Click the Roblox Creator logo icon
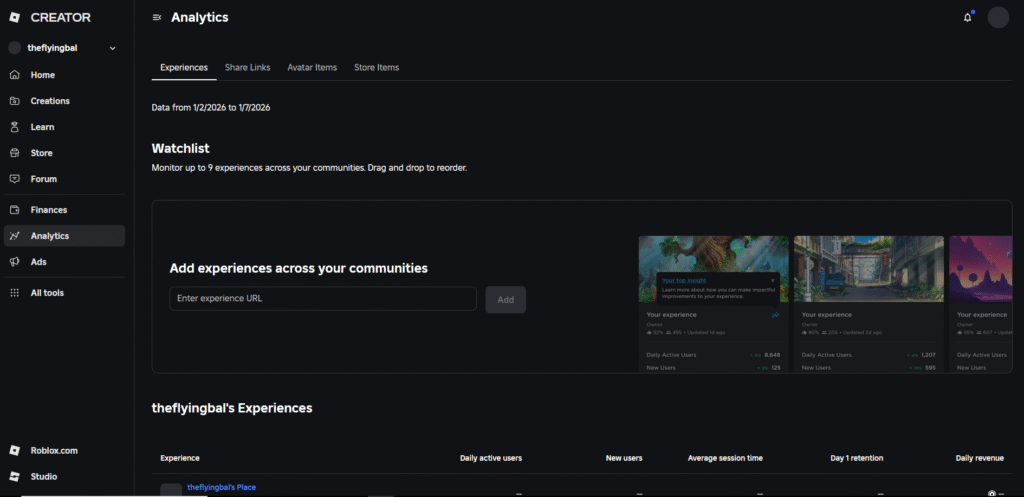 point(14,18)
